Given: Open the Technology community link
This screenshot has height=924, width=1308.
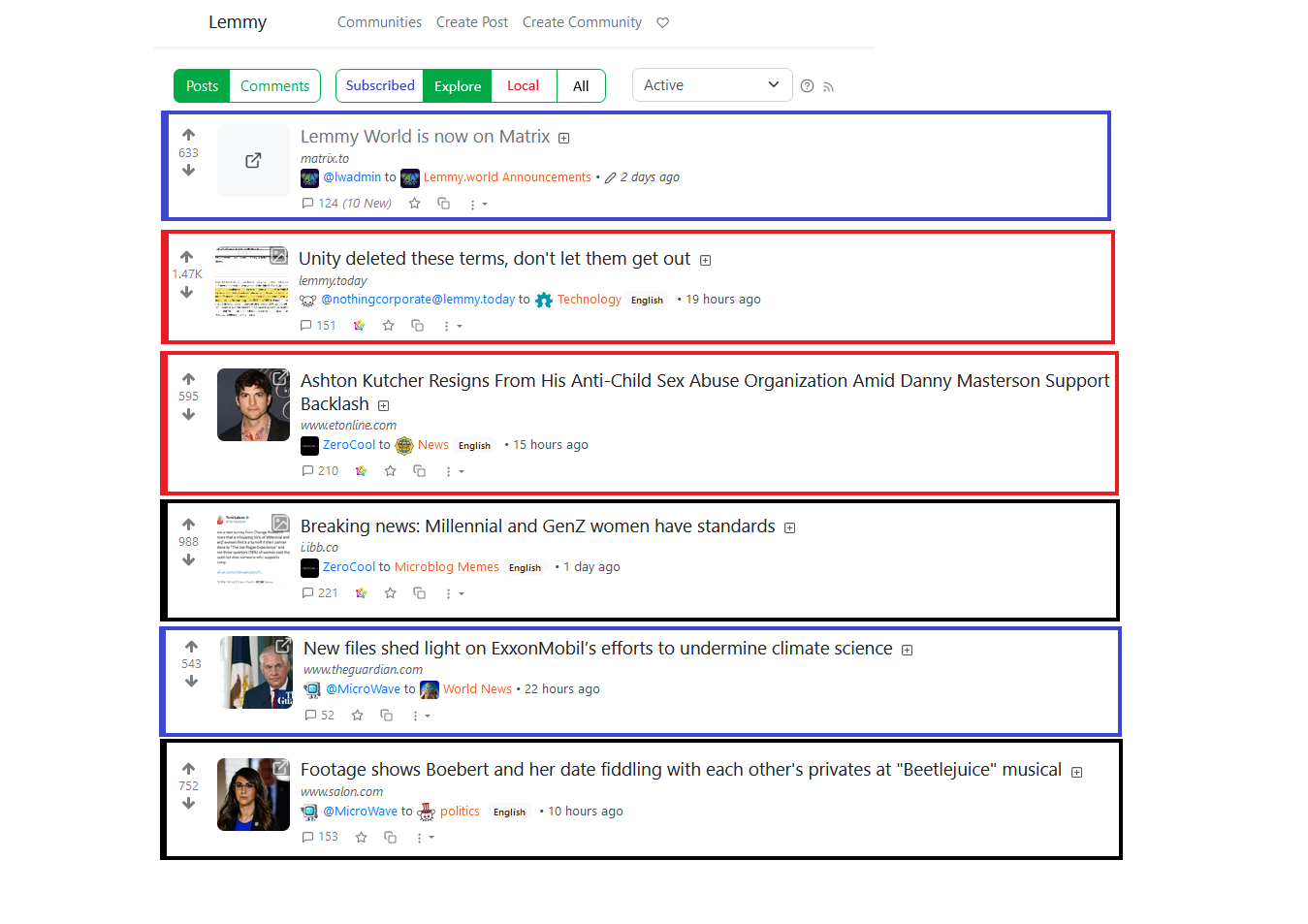Looking at the screenshot, I should click(589, 300).
